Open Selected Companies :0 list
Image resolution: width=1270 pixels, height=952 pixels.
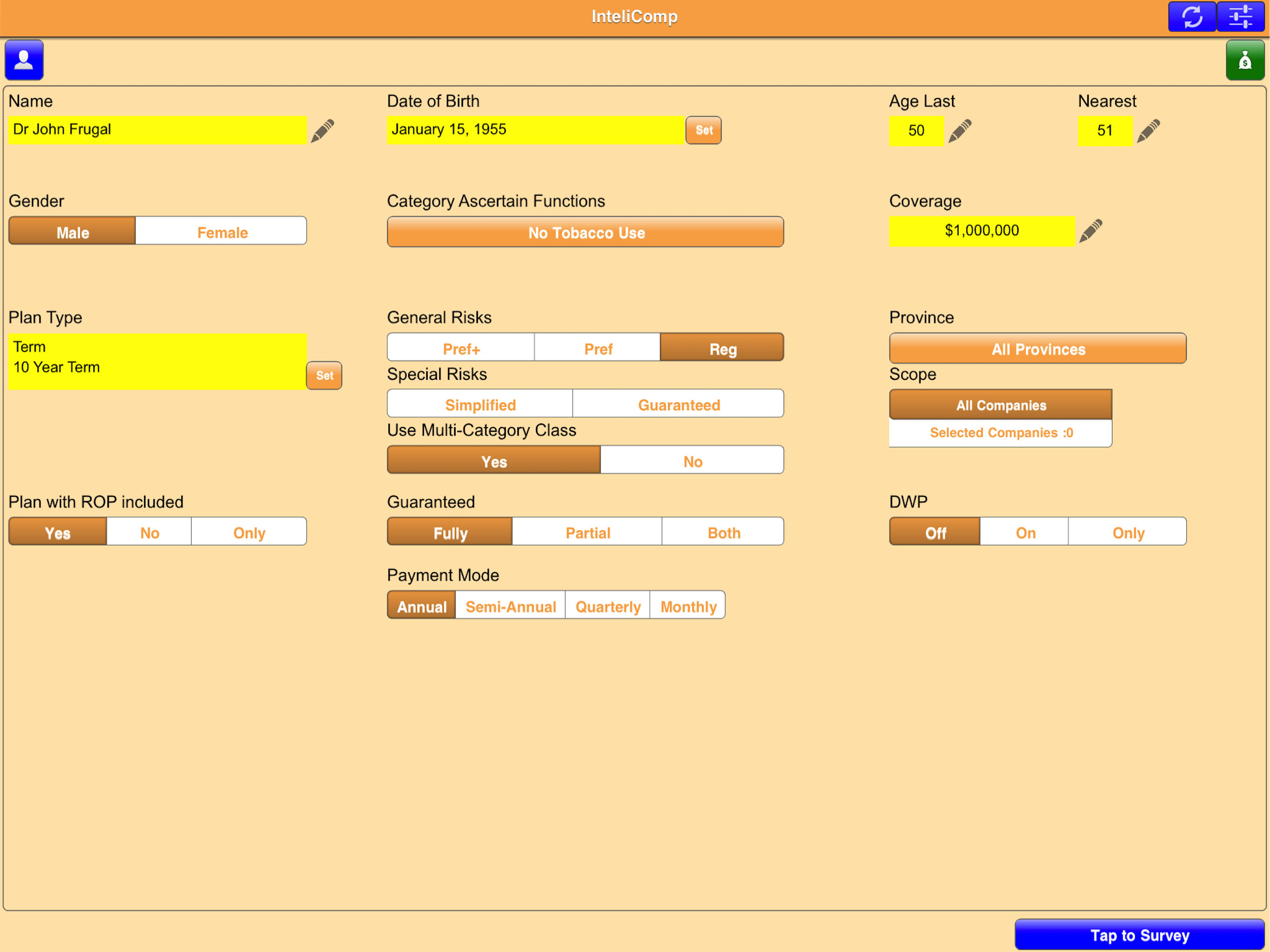[x=1001, y=433]
